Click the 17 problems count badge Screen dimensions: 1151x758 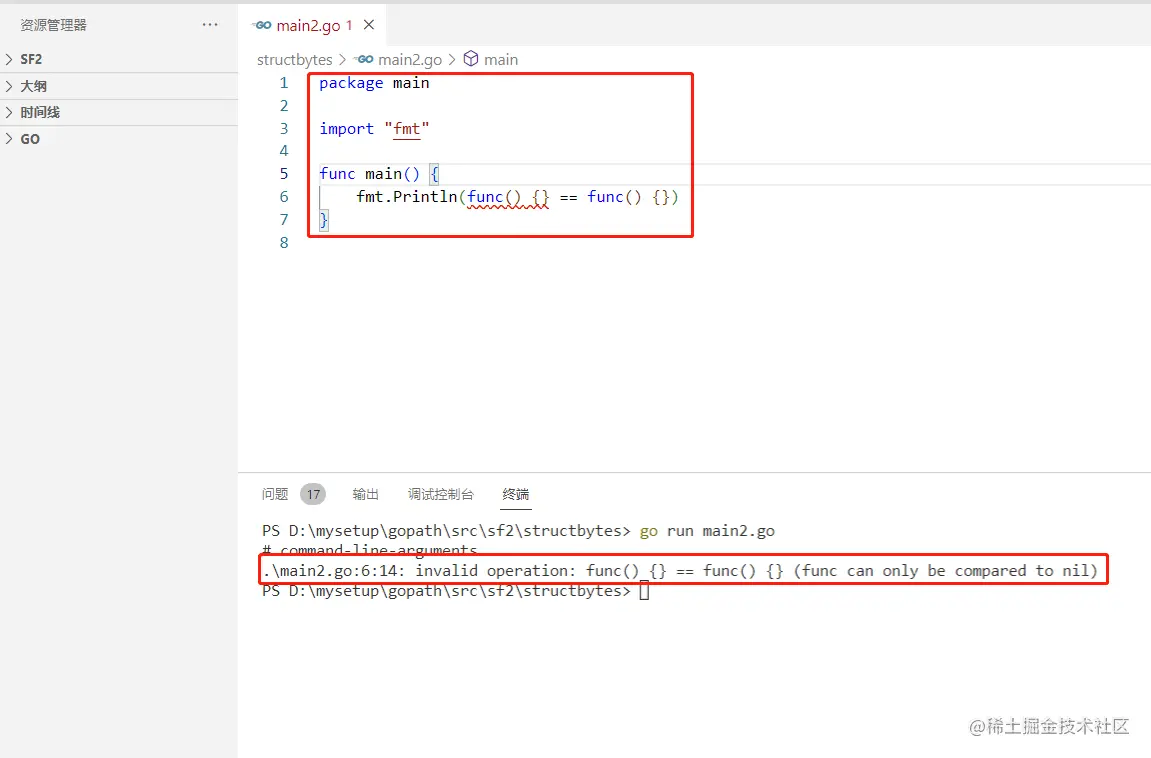click(x=313, y=494)
